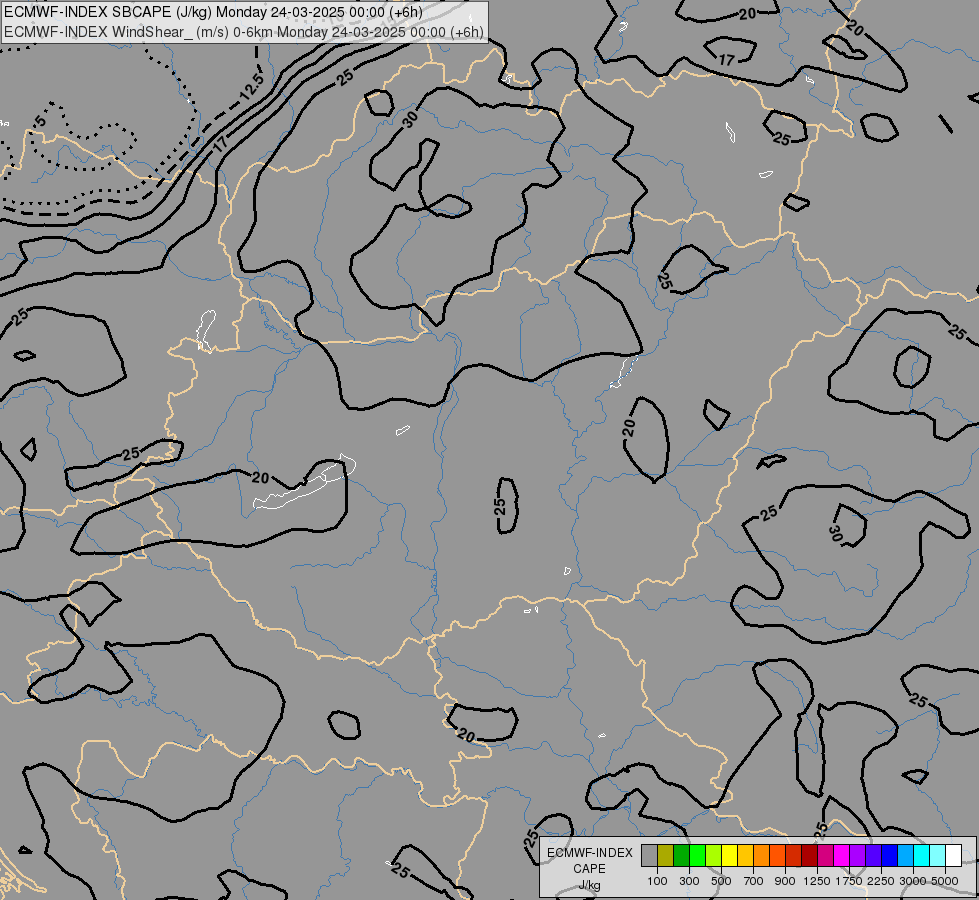Click the legend label 3000

click(913, 881)
